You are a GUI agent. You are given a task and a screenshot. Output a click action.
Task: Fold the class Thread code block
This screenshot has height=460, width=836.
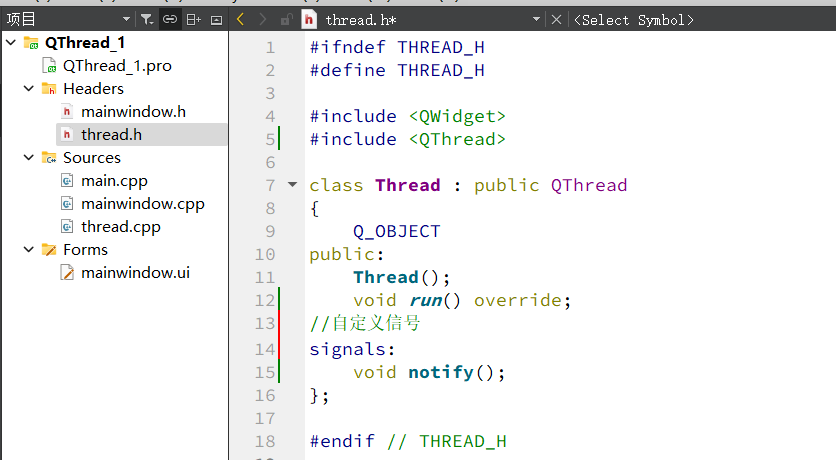point(292,185)
